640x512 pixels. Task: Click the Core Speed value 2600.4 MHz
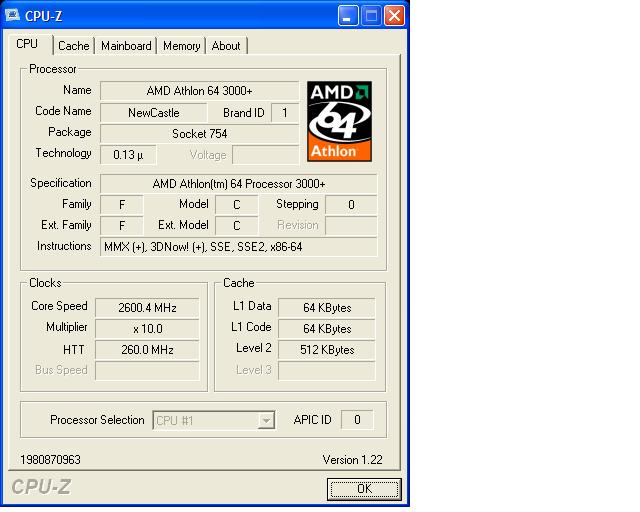click(x=146, y=307)
